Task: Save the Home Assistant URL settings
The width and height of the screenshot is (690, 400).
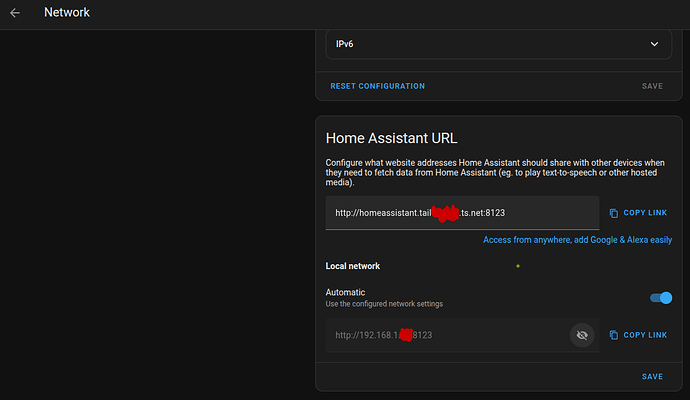Action: point(652,377)
